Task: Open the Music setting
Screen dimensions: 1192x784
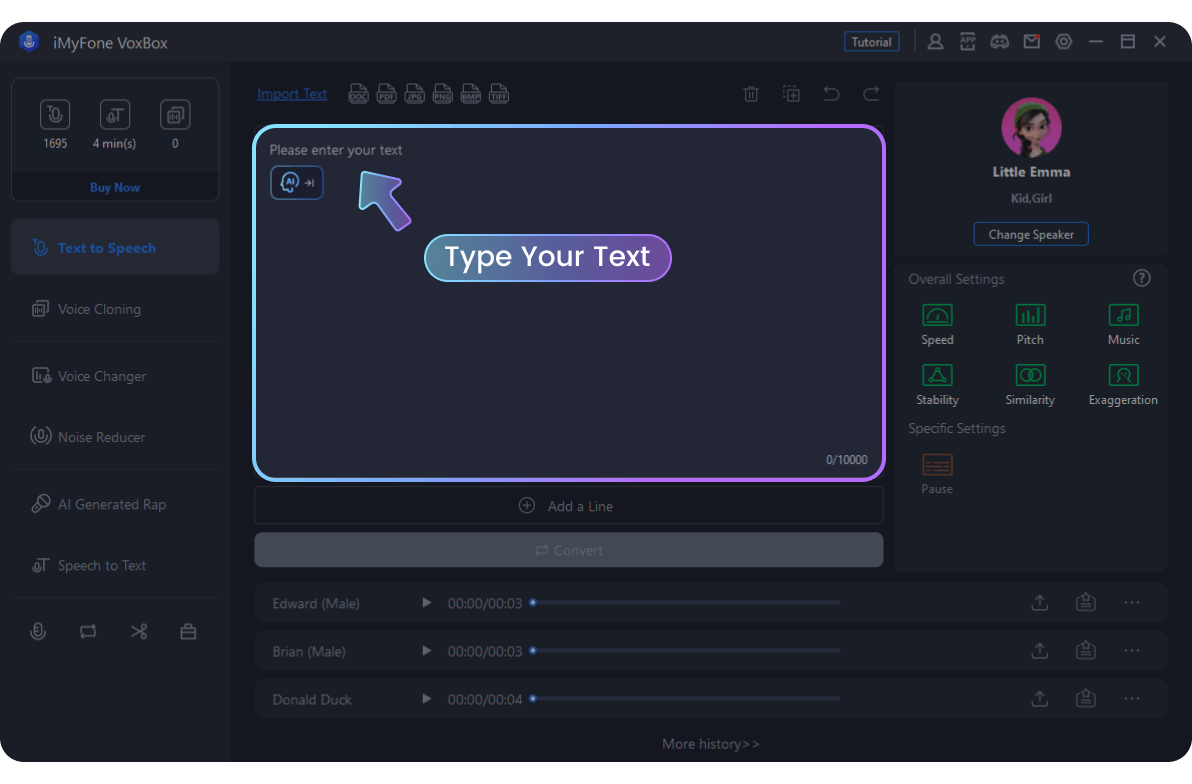Action: pos(1123,316)
